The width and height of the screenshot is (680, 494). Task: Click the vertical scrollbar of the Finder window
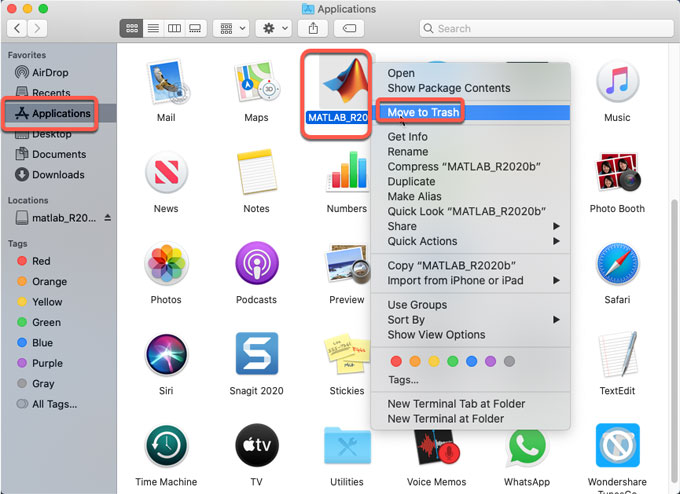[x=675, y=343]
